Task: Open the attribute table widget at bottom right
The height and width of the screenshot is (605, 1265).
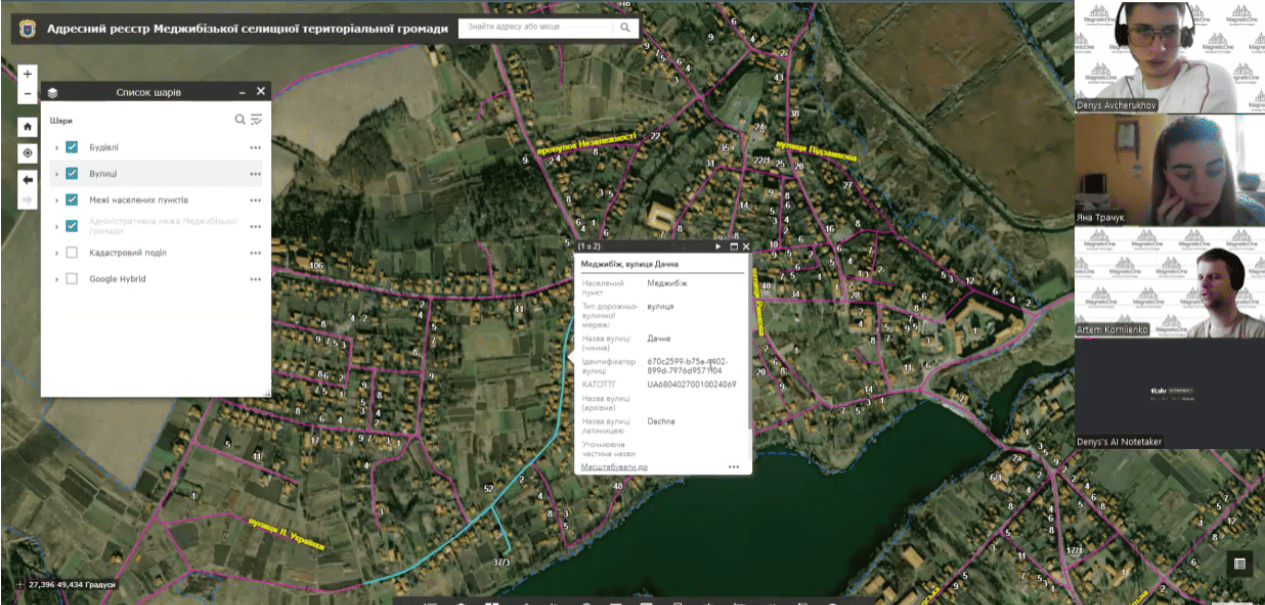Action: click(1240, 564)
